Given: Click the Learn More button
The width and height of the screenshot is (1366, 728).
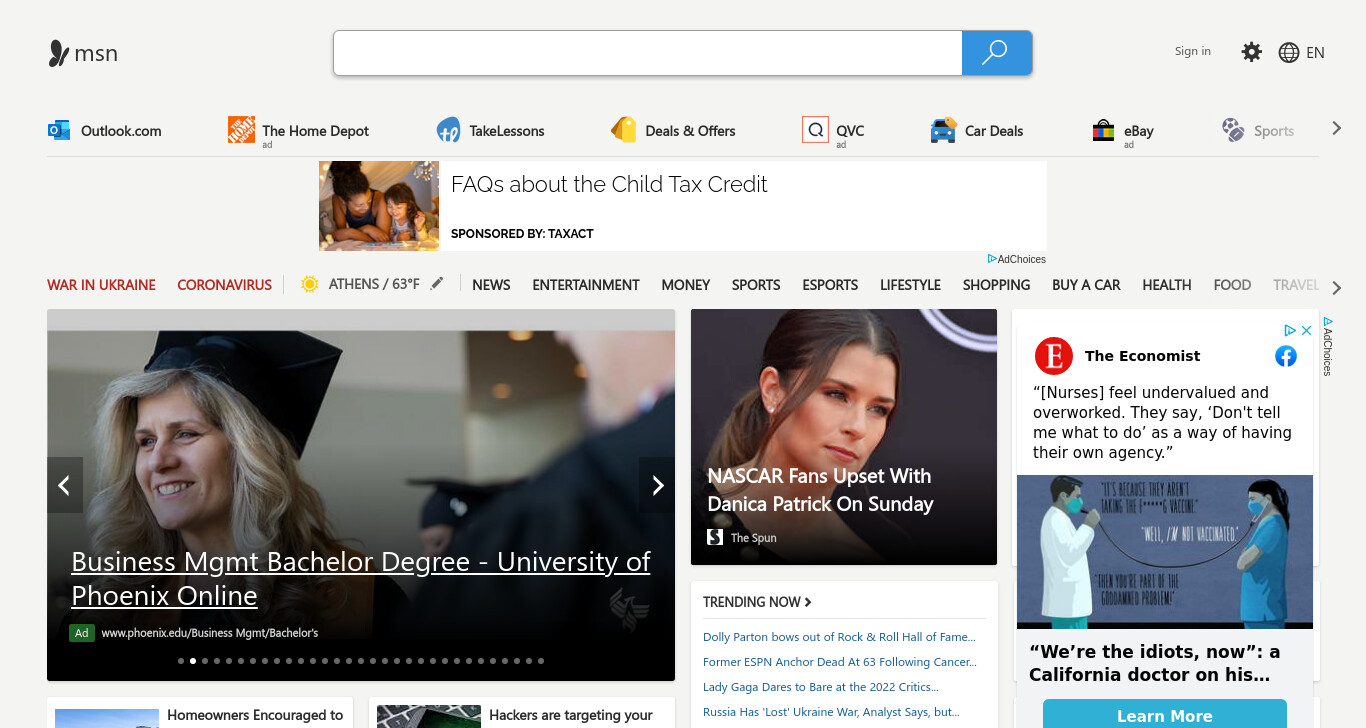Looking at the screenshot, I should [1165, 714].
